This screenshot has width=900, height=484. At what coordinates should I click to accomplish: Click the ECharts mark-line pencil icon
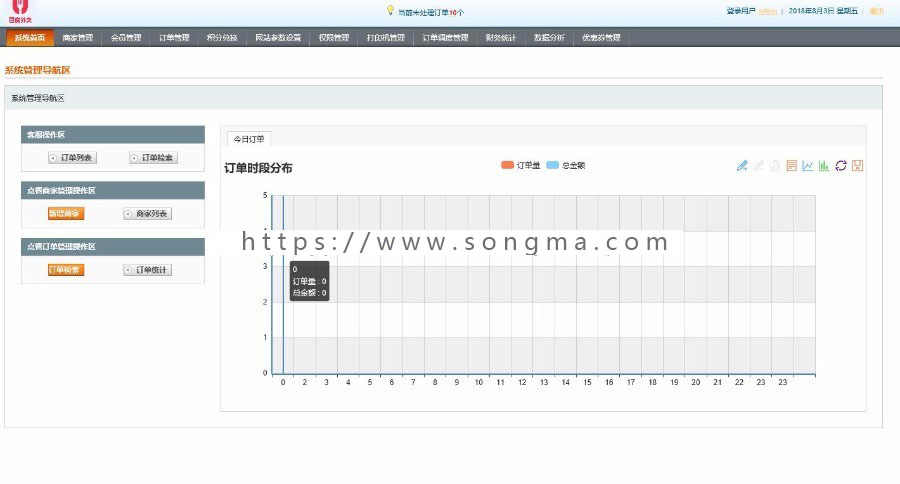[742, 166]
